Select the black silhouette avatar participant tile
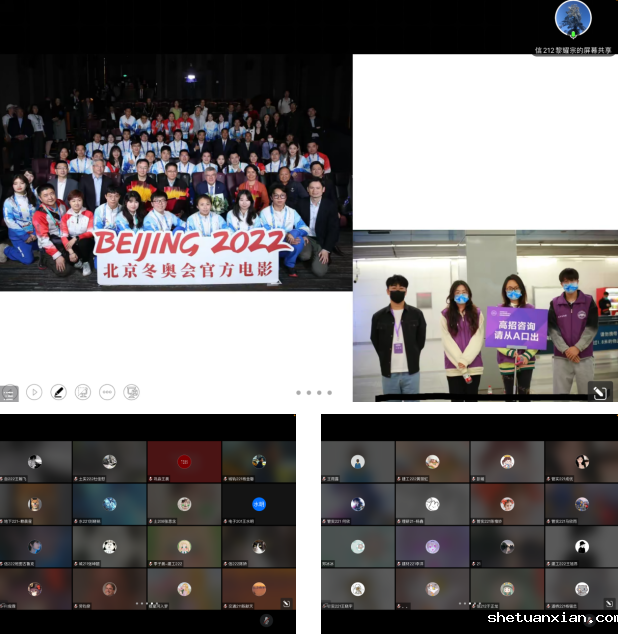618x634 pixels. 582,547
